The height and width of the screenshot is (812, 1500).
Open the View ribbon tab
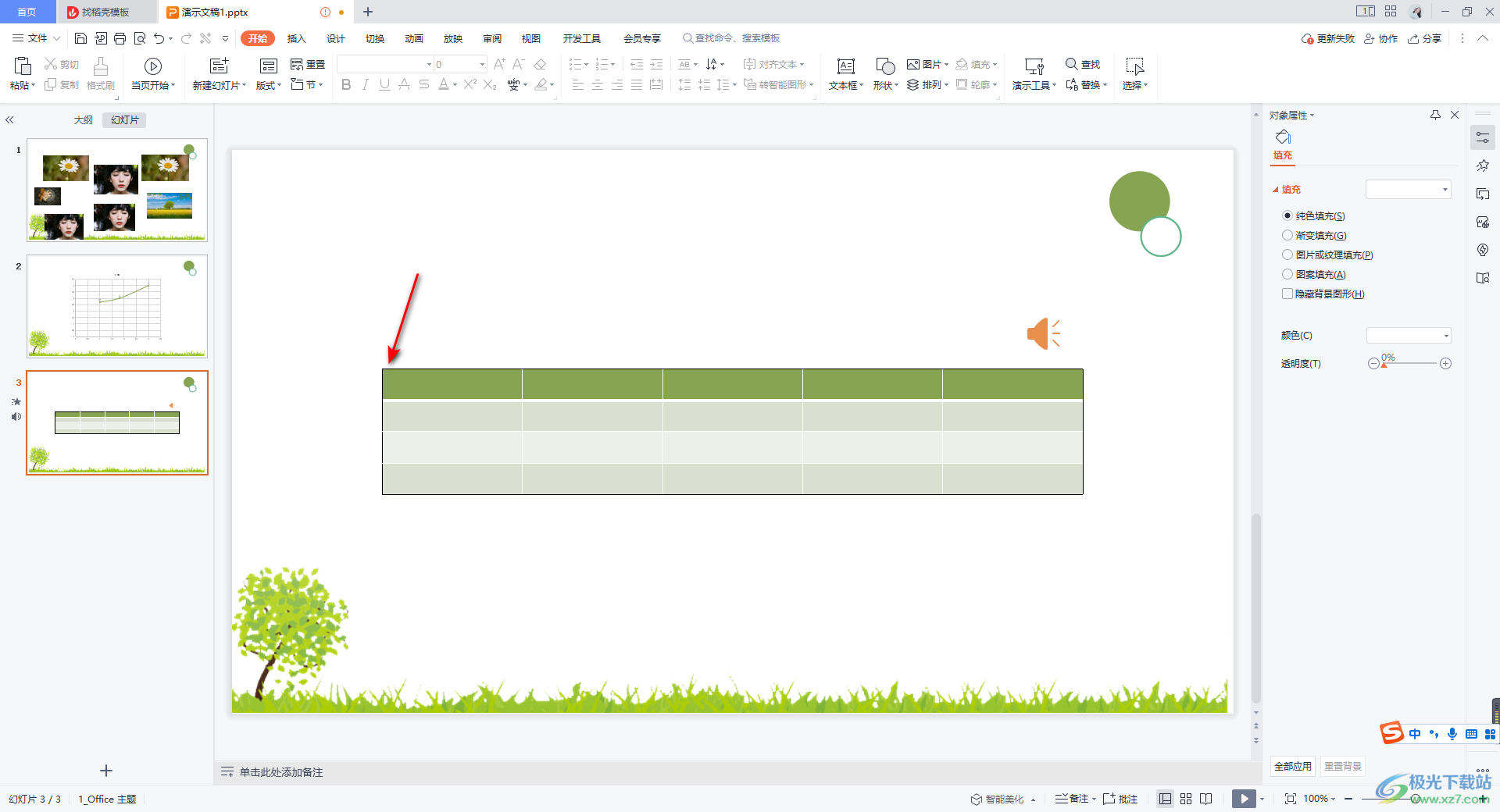(530, 38)
